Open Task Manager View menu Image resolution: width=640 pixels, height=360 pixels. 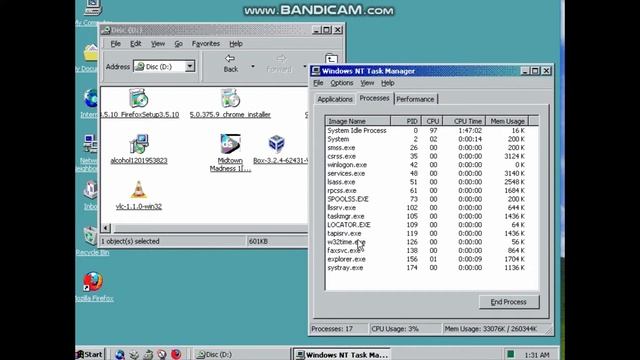[x=367, y=83]
